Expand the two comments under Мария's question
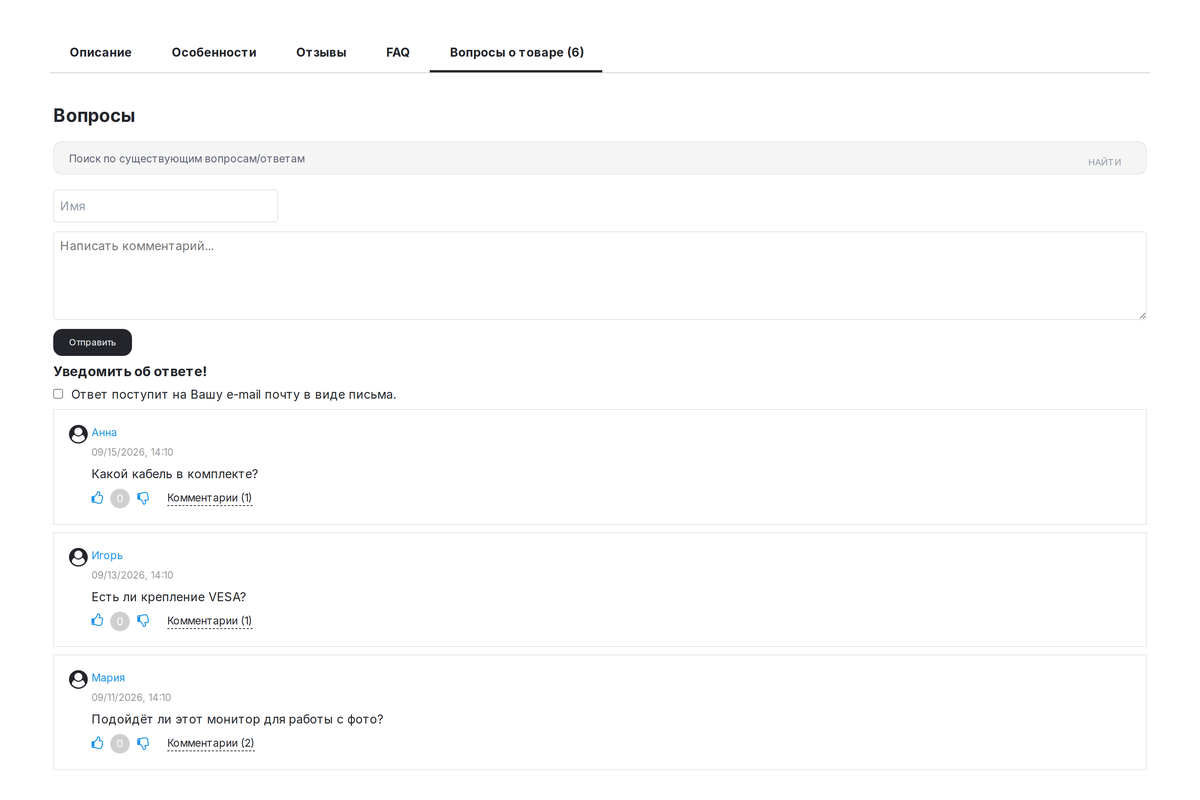The image size is (1200, 800). (x=210, y=743)
